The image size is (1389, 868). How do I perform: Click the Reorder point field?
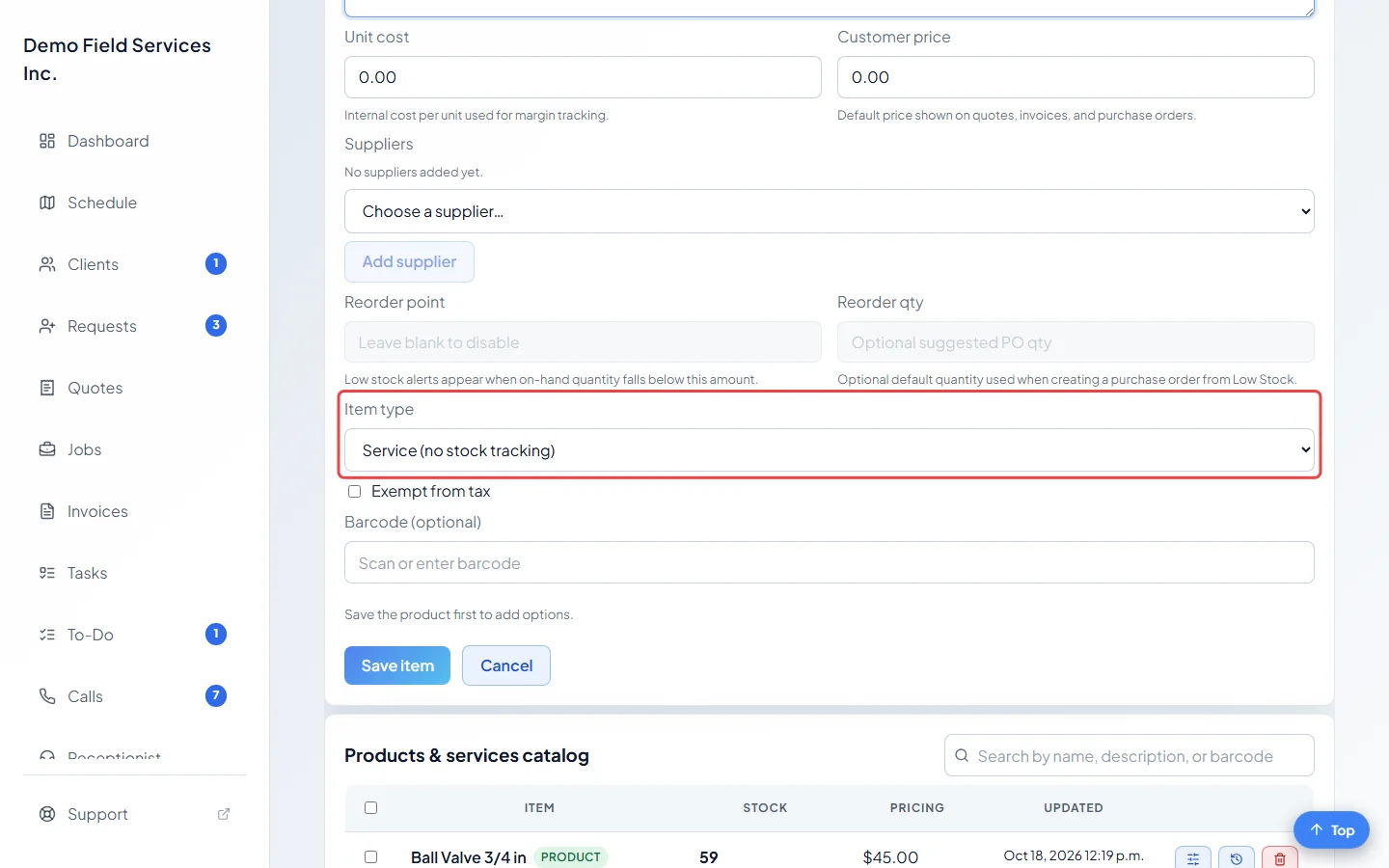(x=583, y=342)
